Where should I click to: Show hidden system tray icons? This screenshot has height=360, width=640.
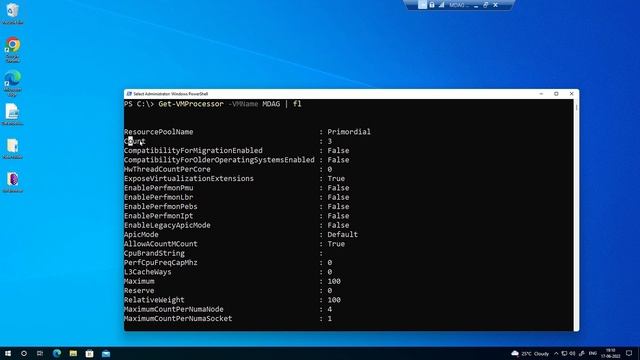click(556, 353)
